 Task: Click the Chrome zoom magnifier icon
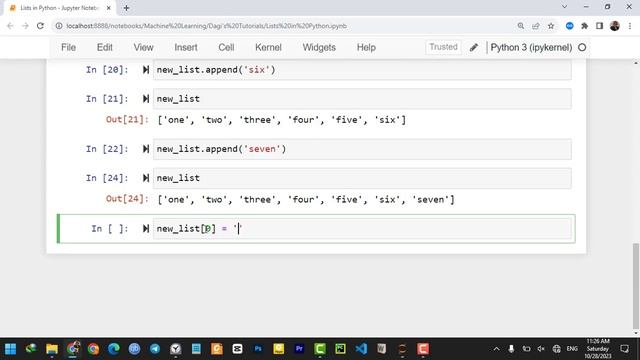(x=521, y=26)
